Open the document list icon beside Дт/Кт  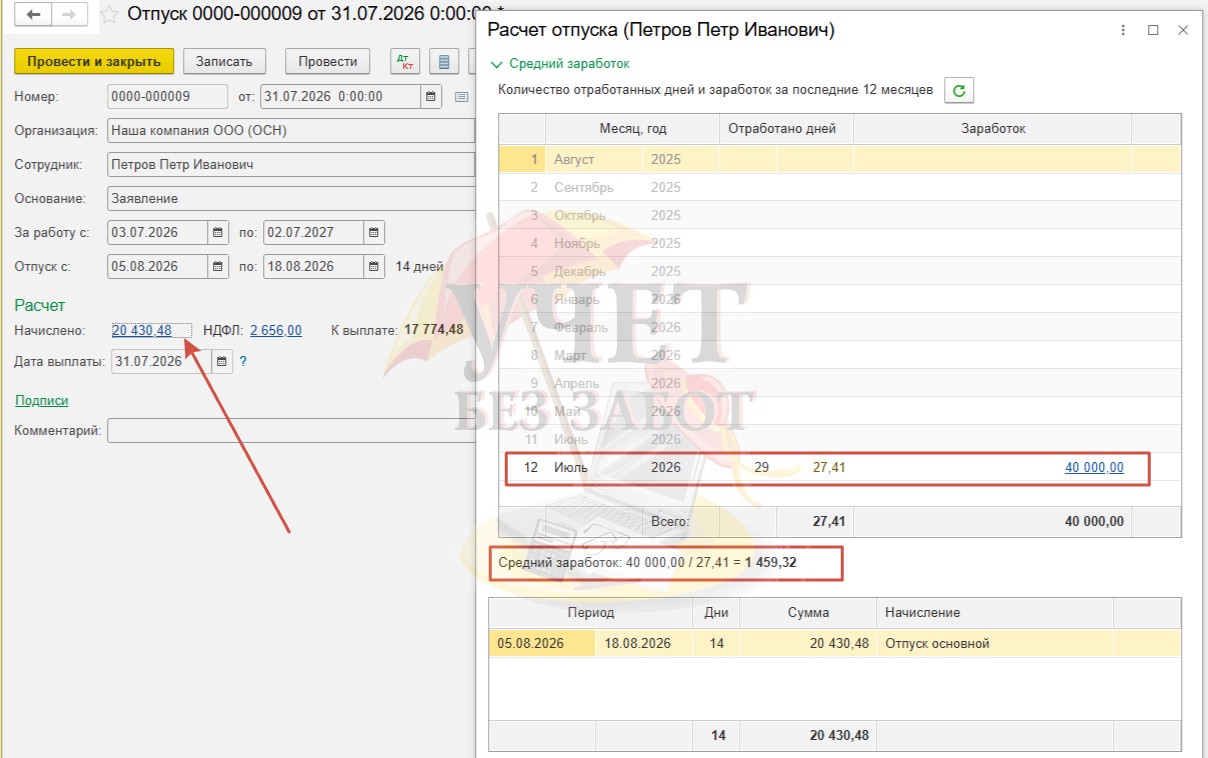444,61
